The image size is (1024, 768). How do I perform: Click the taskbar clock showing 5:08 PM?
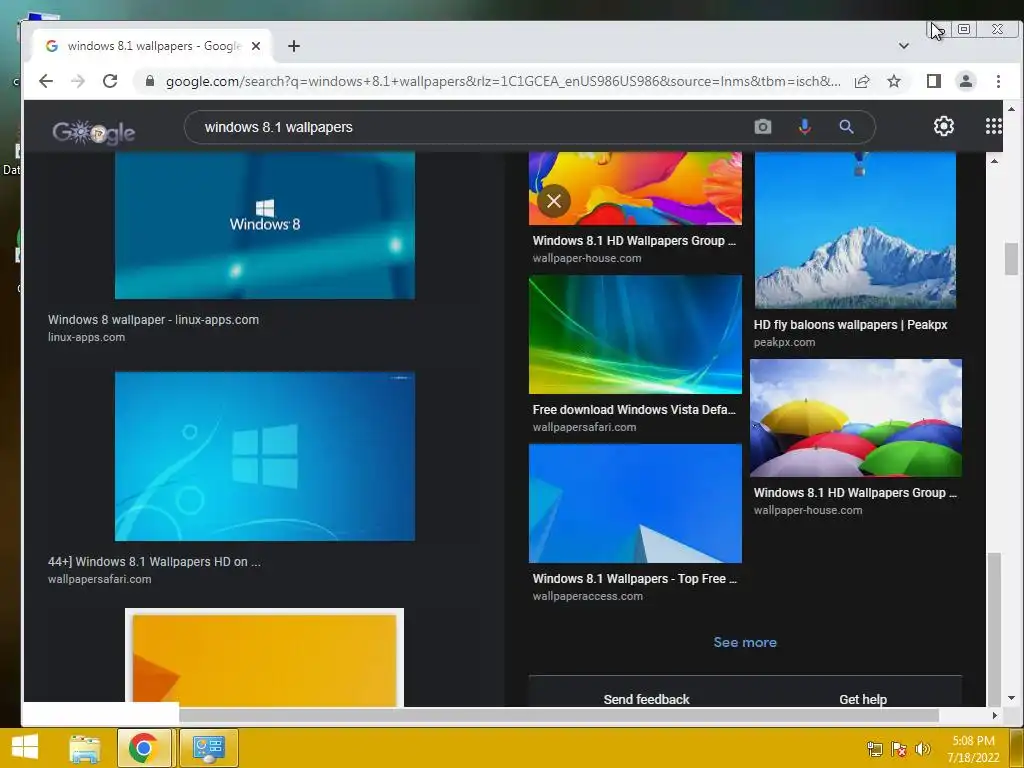point(973,748)
